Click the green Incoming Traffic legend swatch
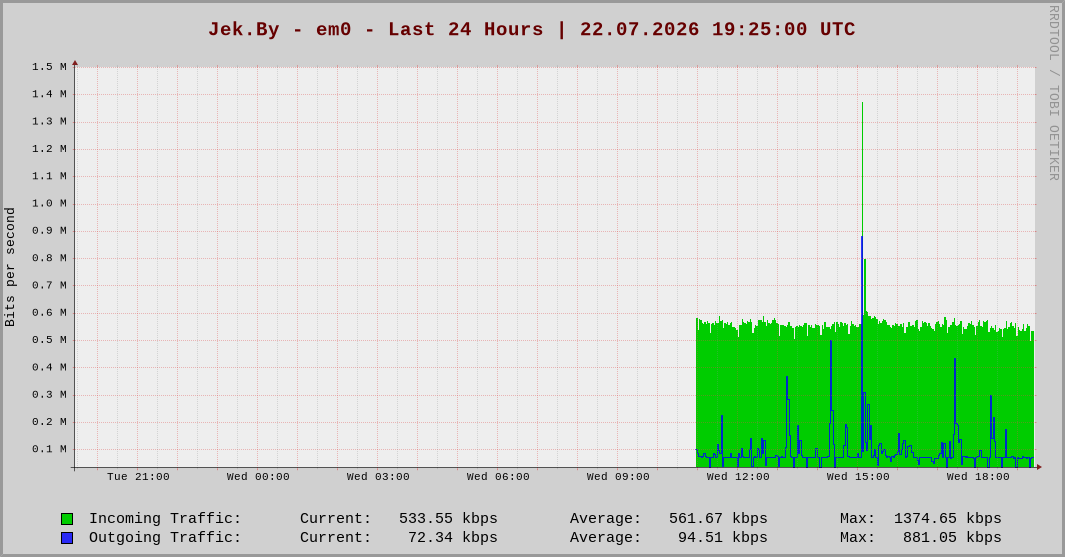The height and width of the screenshot is (557, 1065). tap(67, 519)
